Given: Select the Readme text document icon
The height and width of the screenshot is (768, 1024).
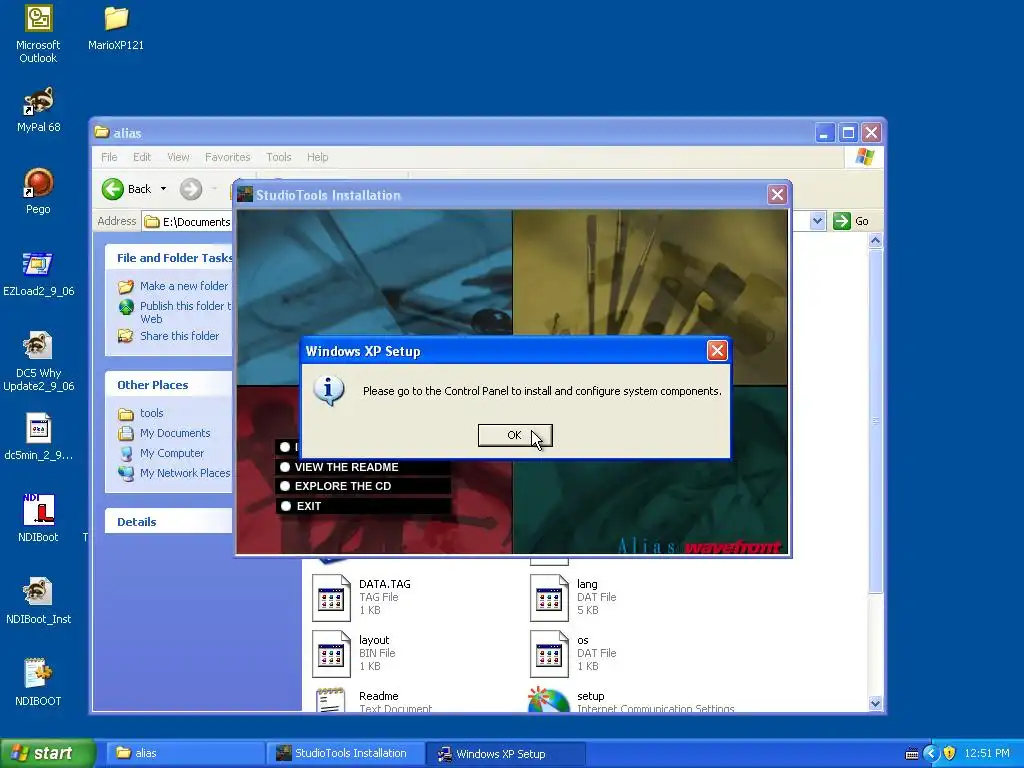Looking at the screenshot, I should pyautogui.click(x=331, y=699).
